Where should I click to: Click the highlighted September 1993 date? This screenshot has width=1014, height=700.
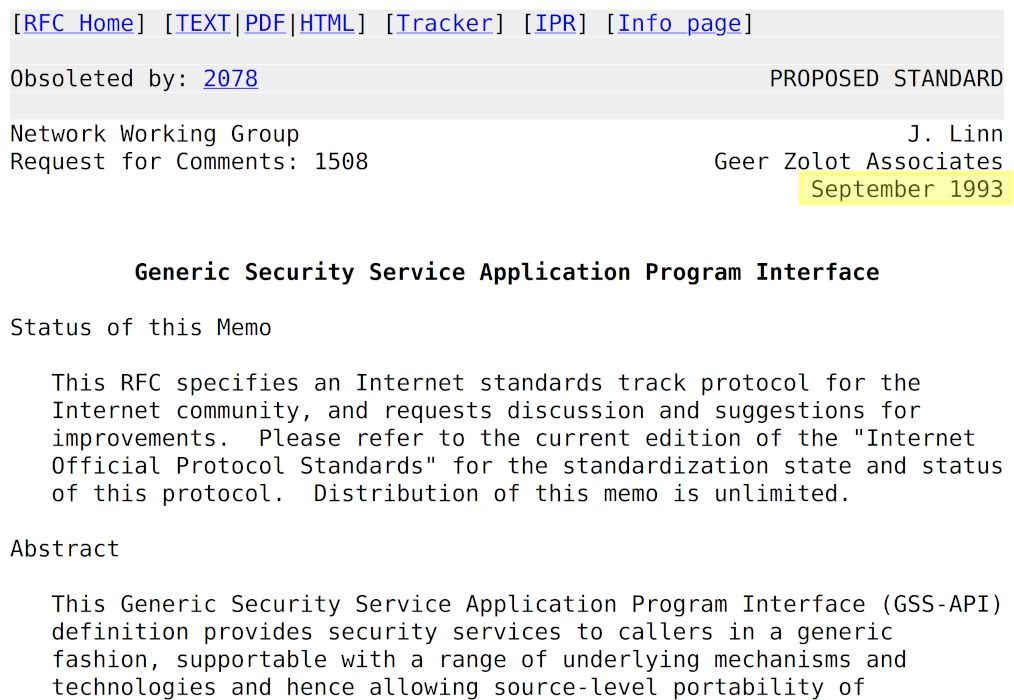coord(906,189)
